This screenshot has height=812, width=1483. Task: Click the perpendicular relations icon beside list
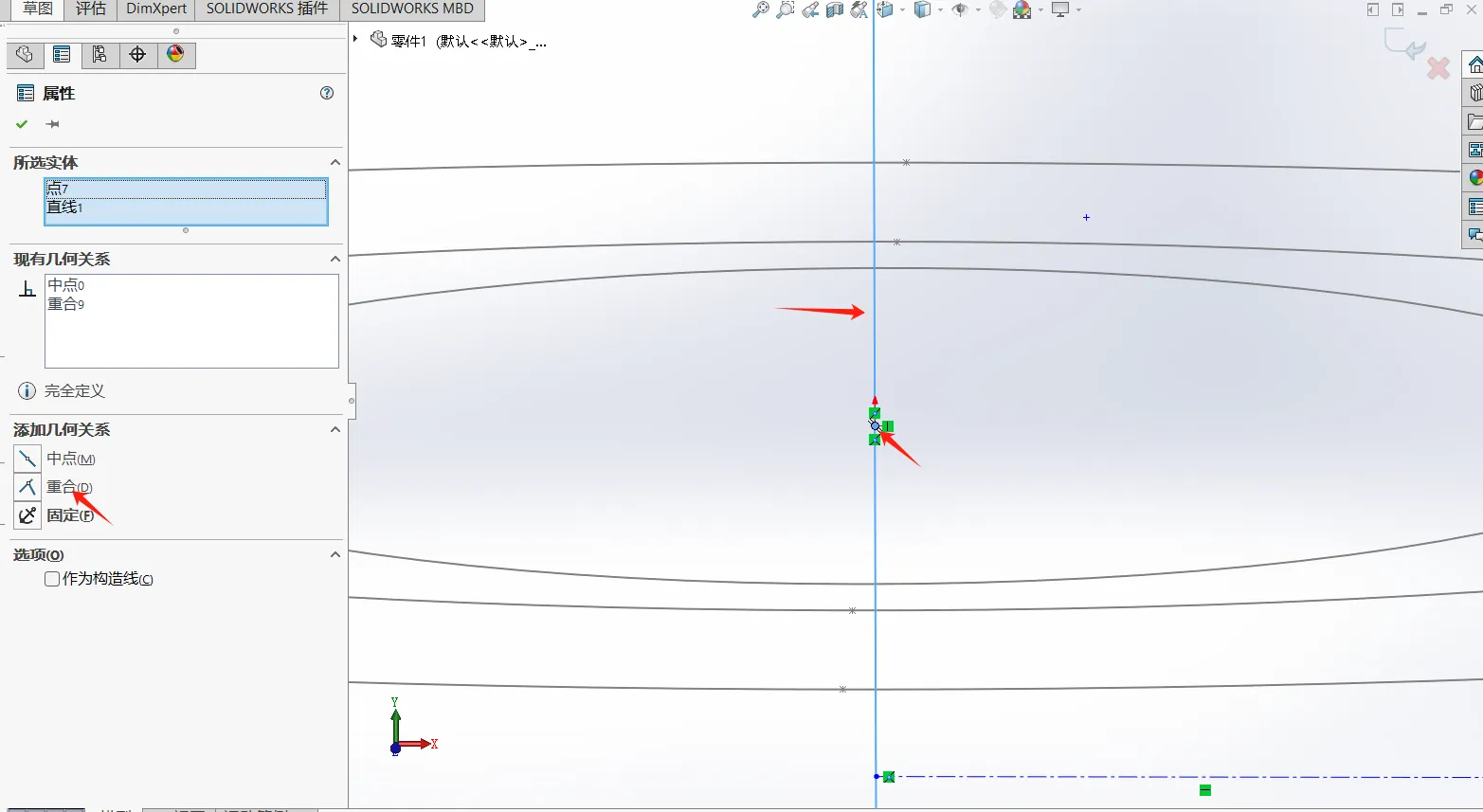[27, 288]
